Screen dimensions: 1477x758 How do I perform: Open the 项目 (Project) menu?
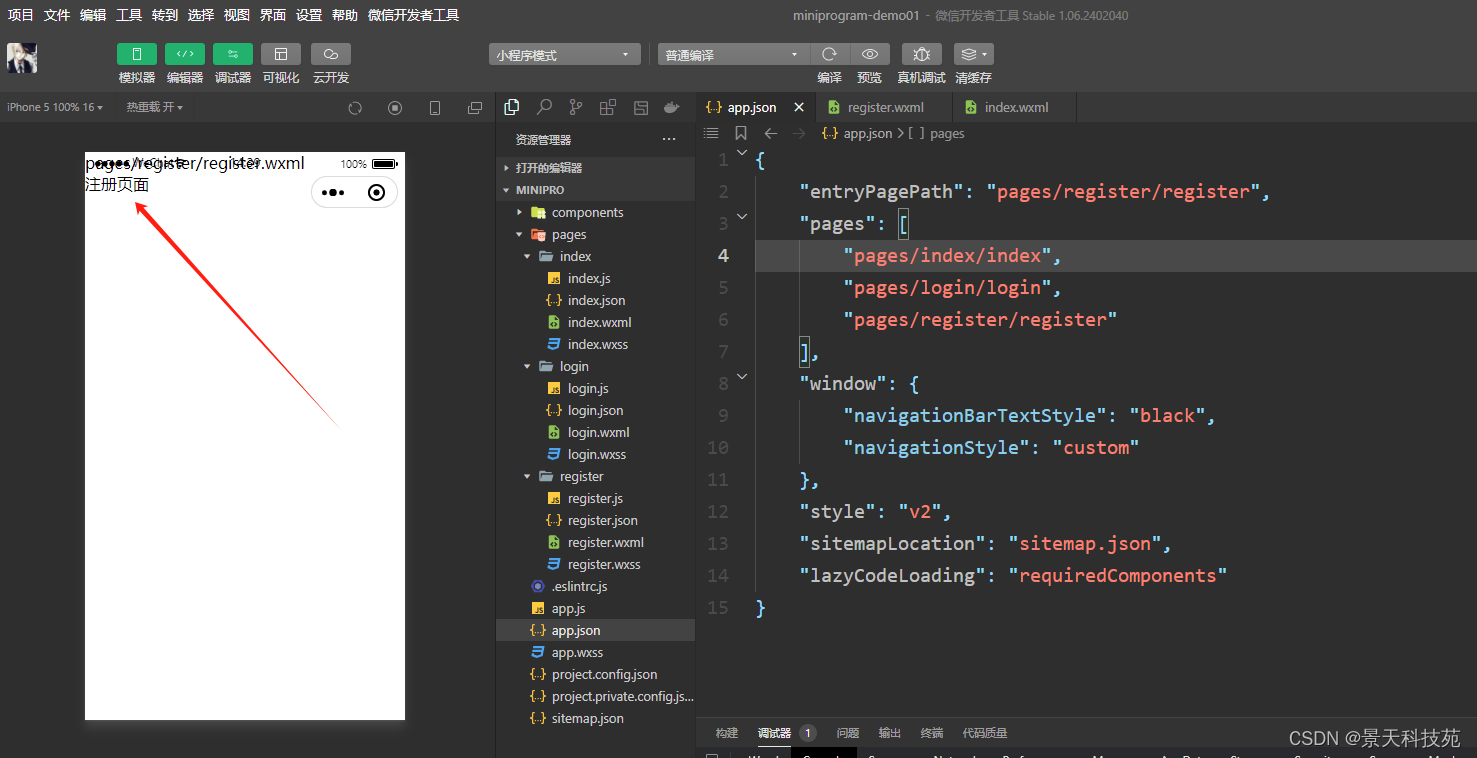coord(21,15)
